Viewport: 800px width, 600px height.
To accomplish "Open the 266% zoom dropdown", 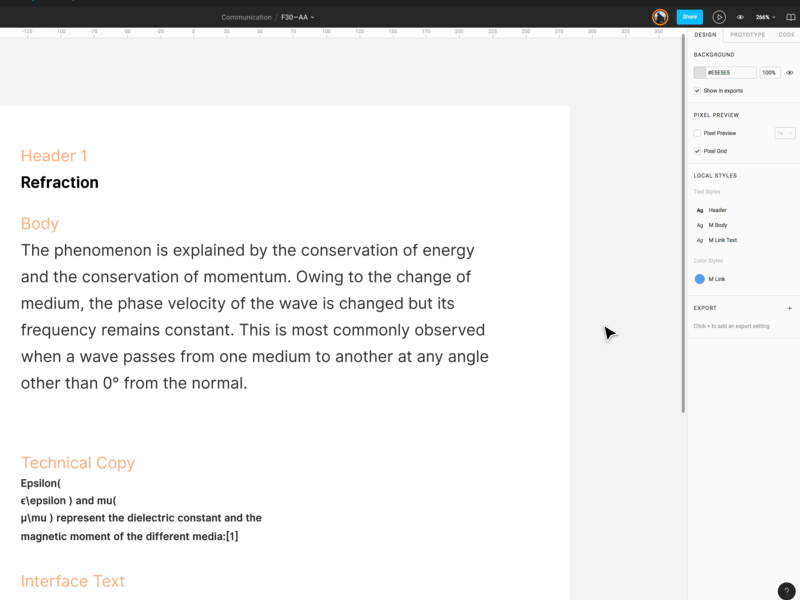I will 765,17.
